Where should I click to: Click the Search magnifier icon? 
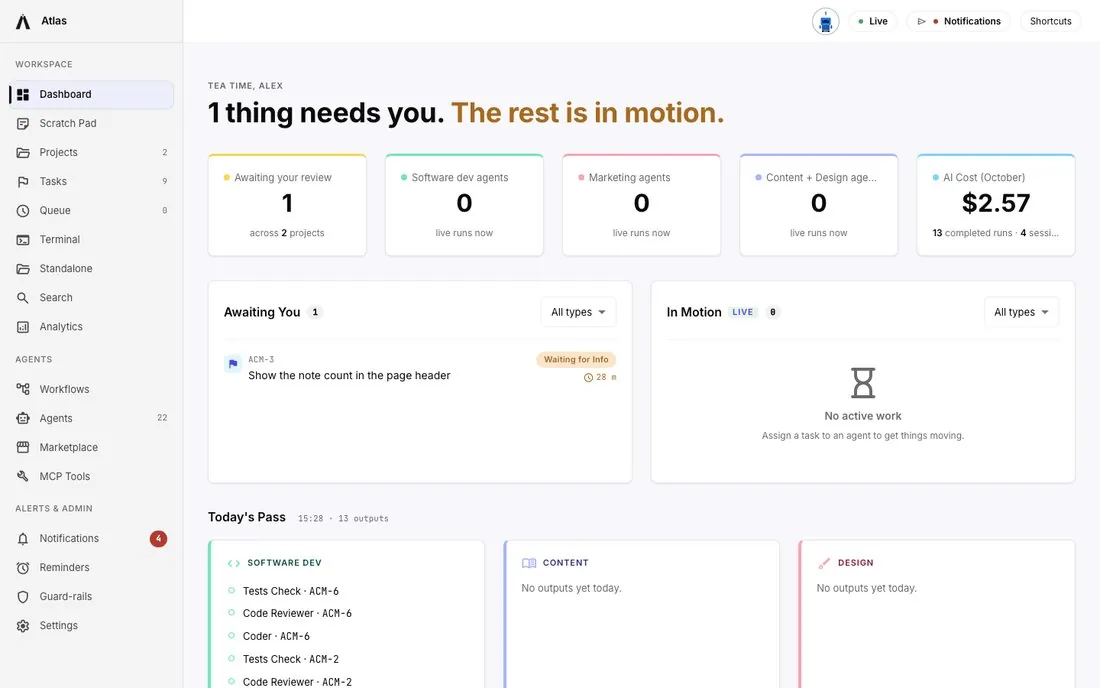coord(23,298)
